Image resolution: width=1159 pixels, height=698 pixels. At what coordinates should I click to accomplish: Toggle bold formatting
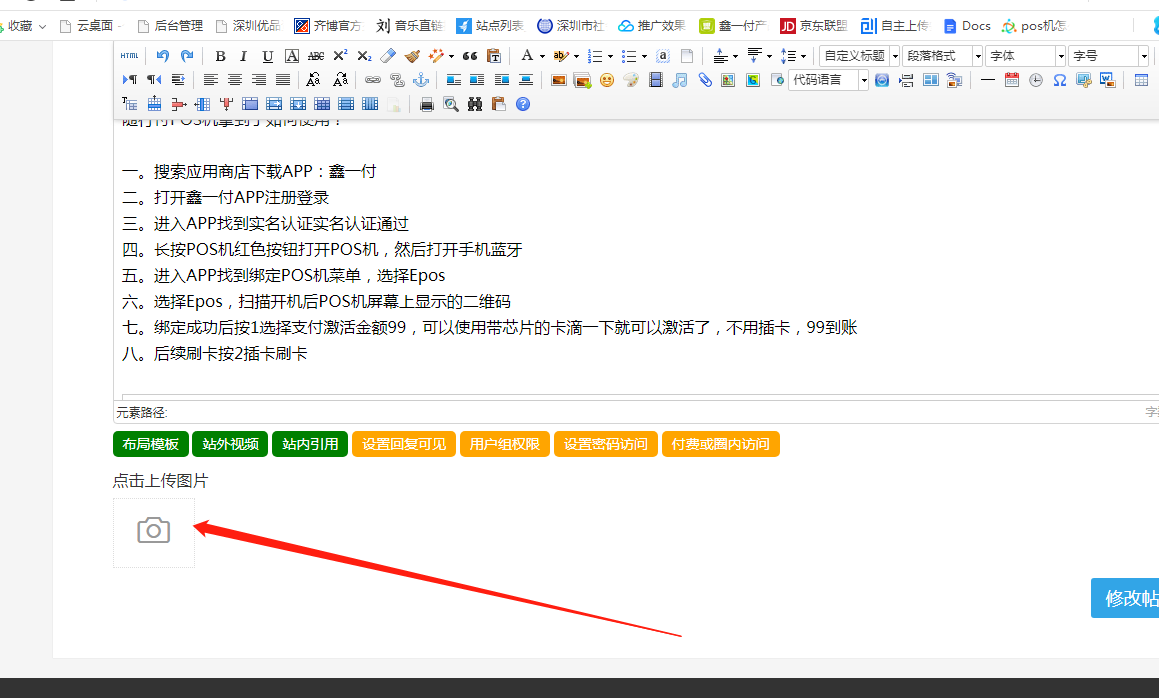219,56
